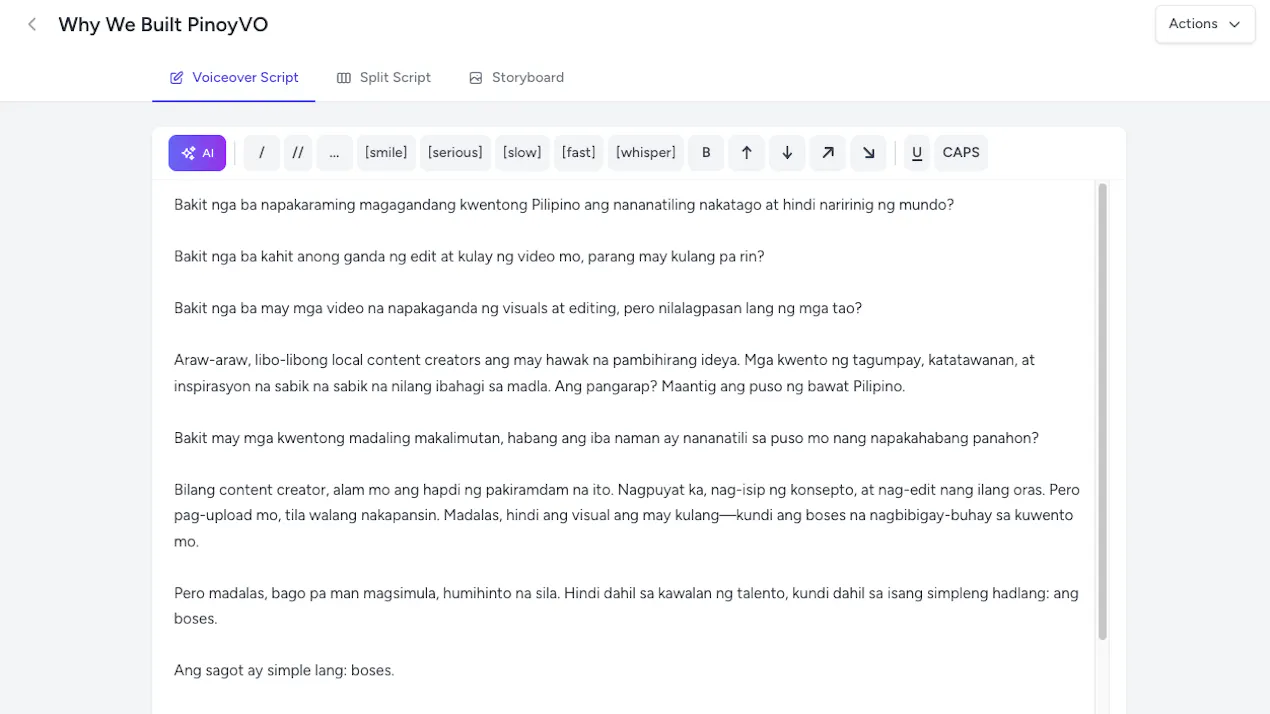Click the paragraph starting 'Araw-araw, libo-libong'
The height and width of the screenshot is (714, 1270).
pyautogui.click(x=605, y=373)
